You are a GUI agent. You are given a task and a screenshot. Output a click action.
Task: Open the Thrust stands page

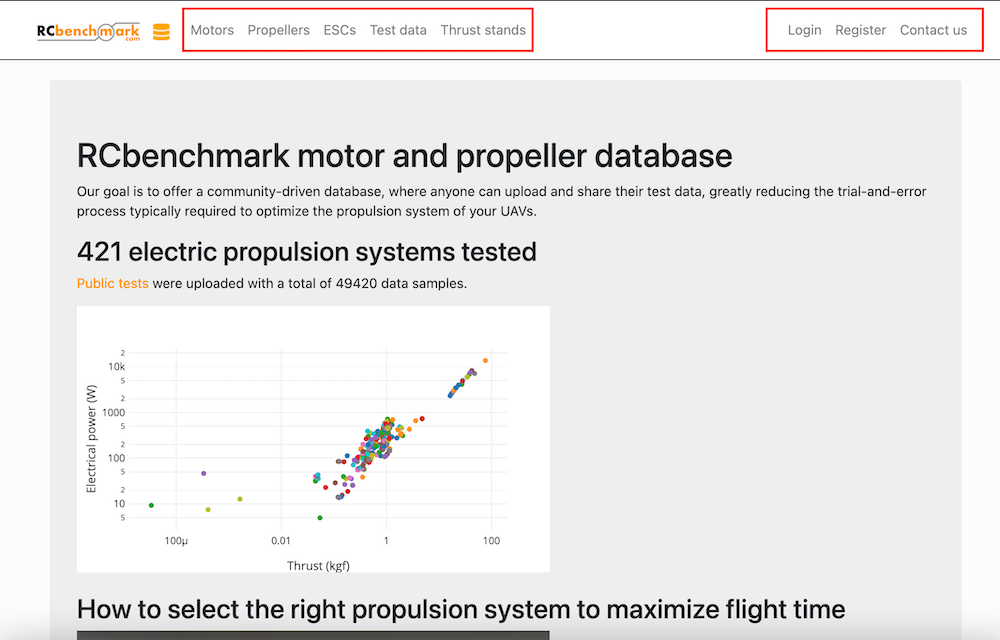coord(483,30)
